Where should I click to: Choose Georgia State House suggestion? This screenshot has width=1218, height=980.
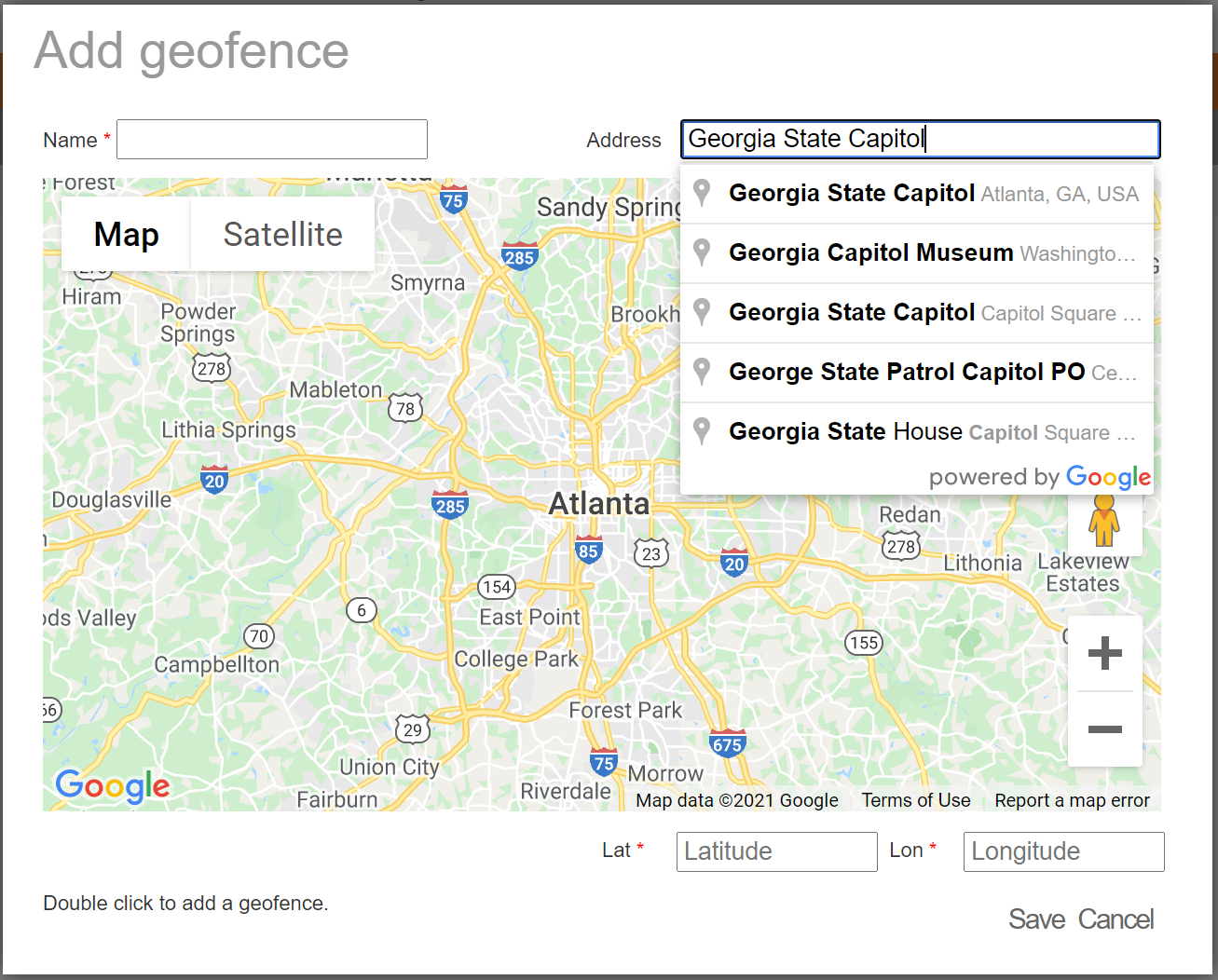click(918, 432)
